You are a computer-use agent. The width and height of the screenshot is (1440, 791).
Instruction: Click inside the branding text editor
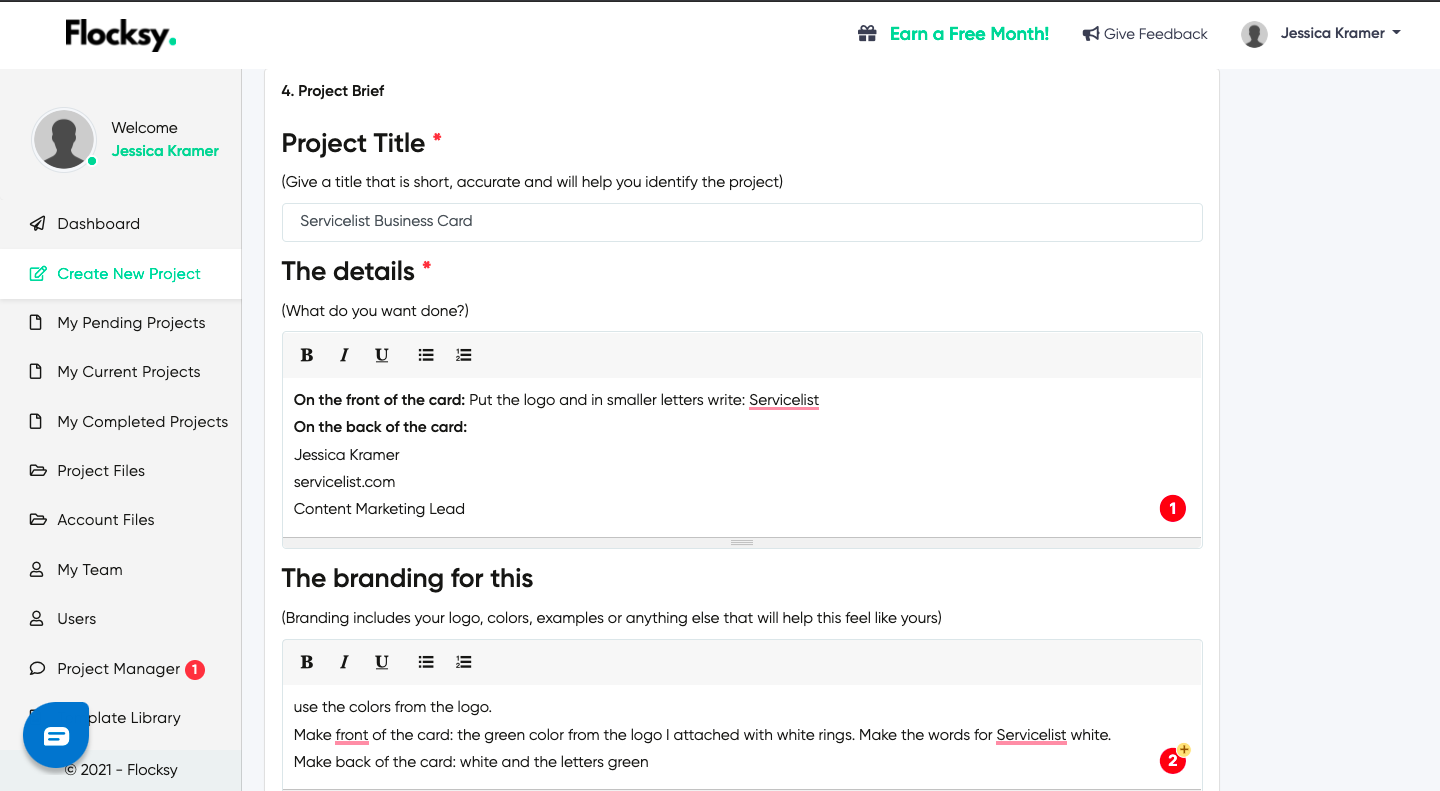742,737
